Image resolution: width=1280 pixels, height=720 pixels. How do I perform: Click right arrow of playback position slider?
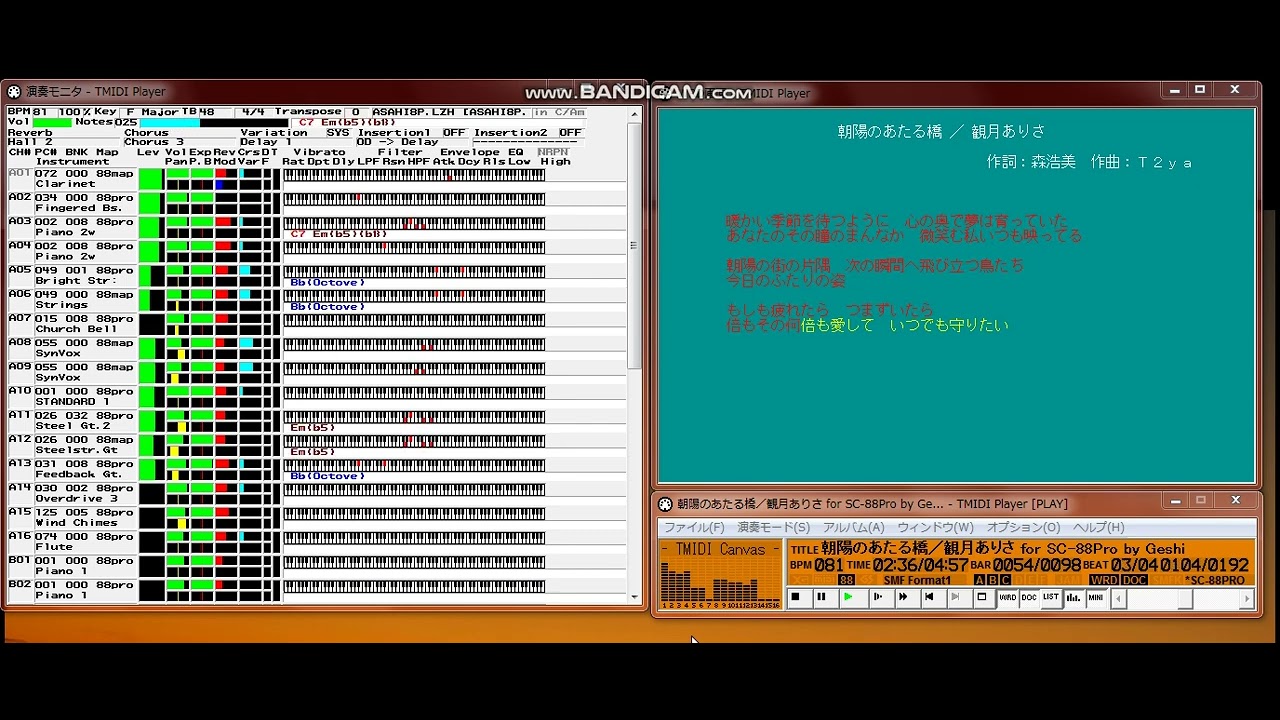tap(1246, 599)
